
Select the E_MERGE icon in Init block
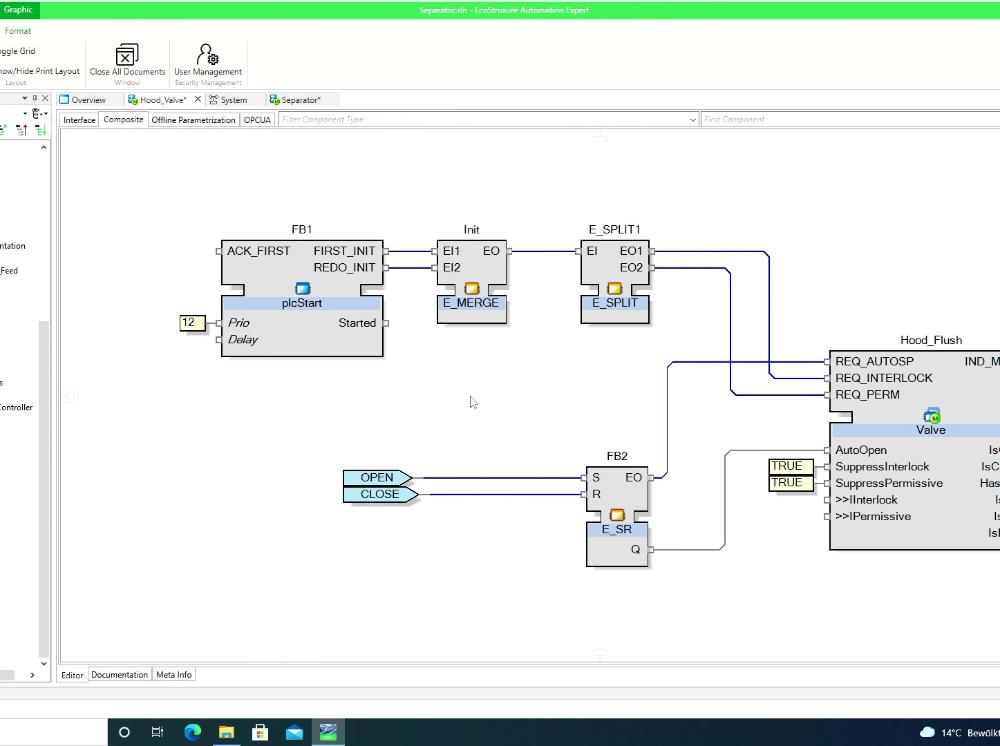coord(472,289)
